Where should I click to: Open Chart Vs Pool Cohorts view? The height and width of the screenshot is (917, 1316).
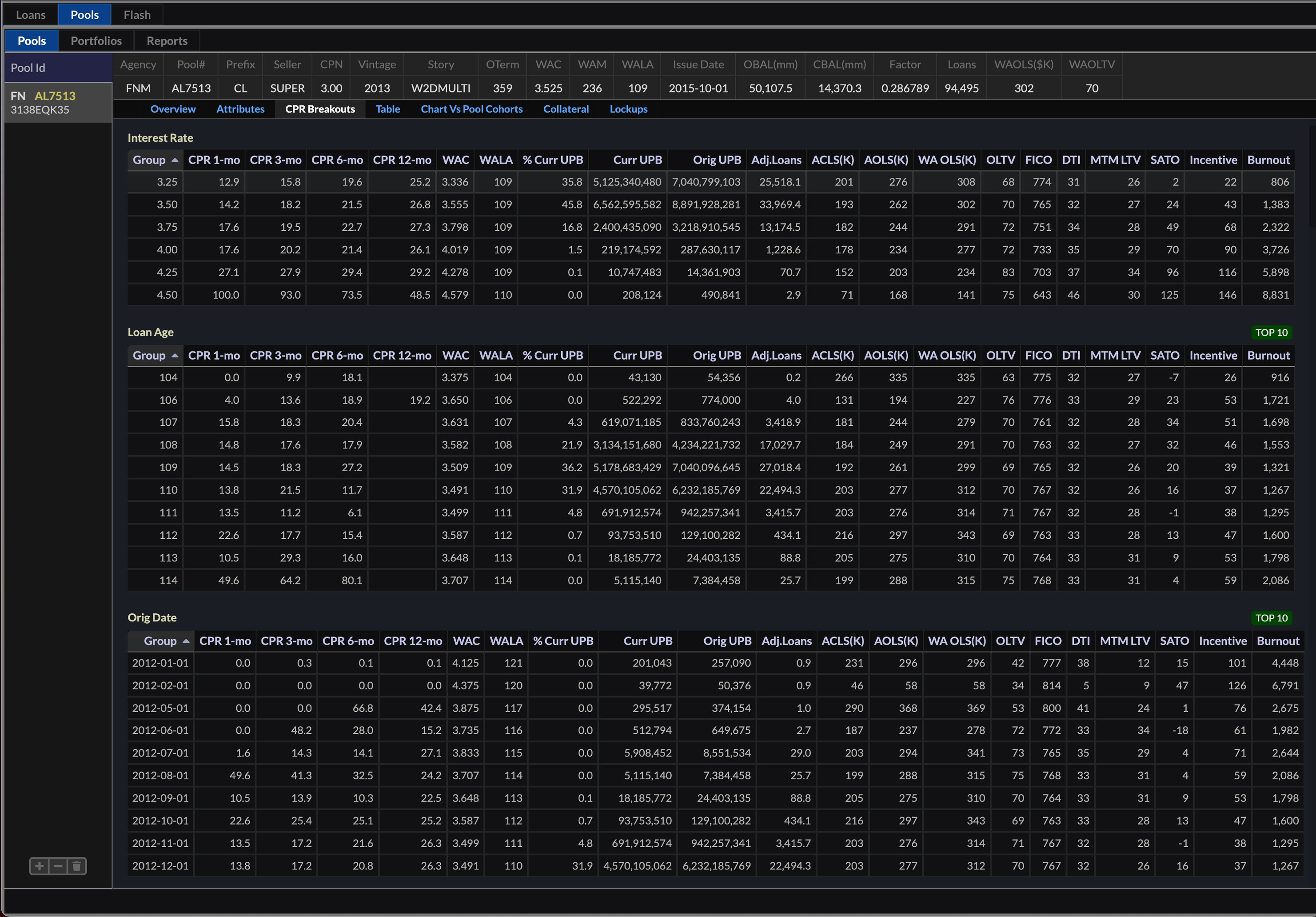pyautogui.click(x=471, y=109)
